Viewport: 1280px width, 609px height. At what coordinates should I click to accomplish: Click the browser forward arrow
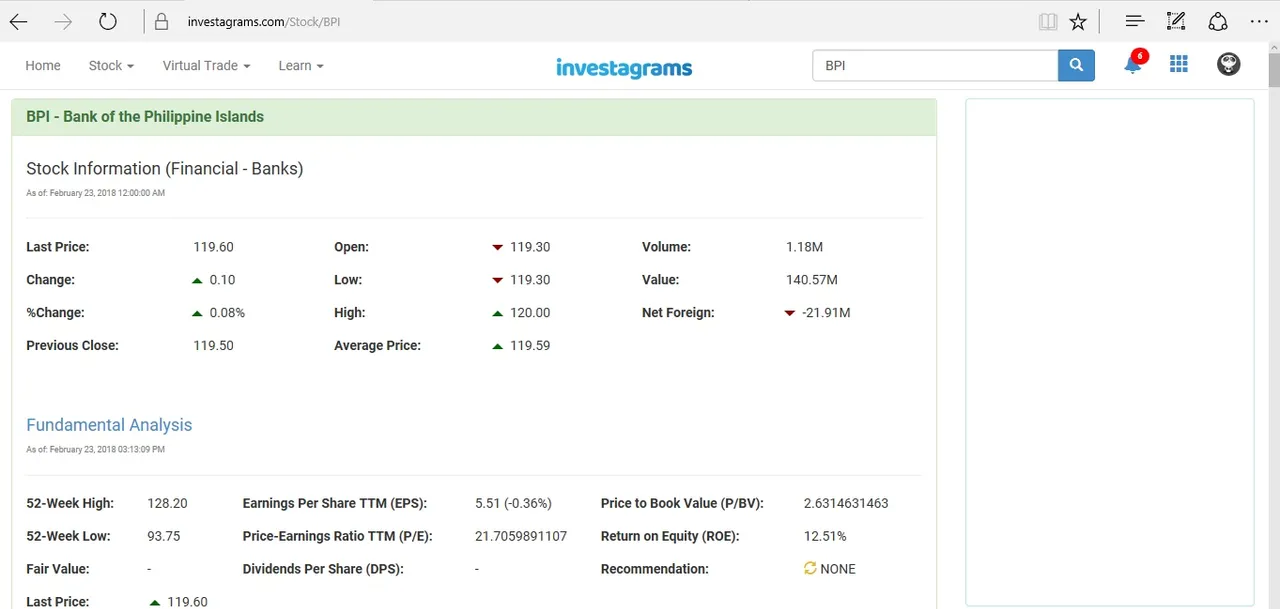click(x=63, y=21)
